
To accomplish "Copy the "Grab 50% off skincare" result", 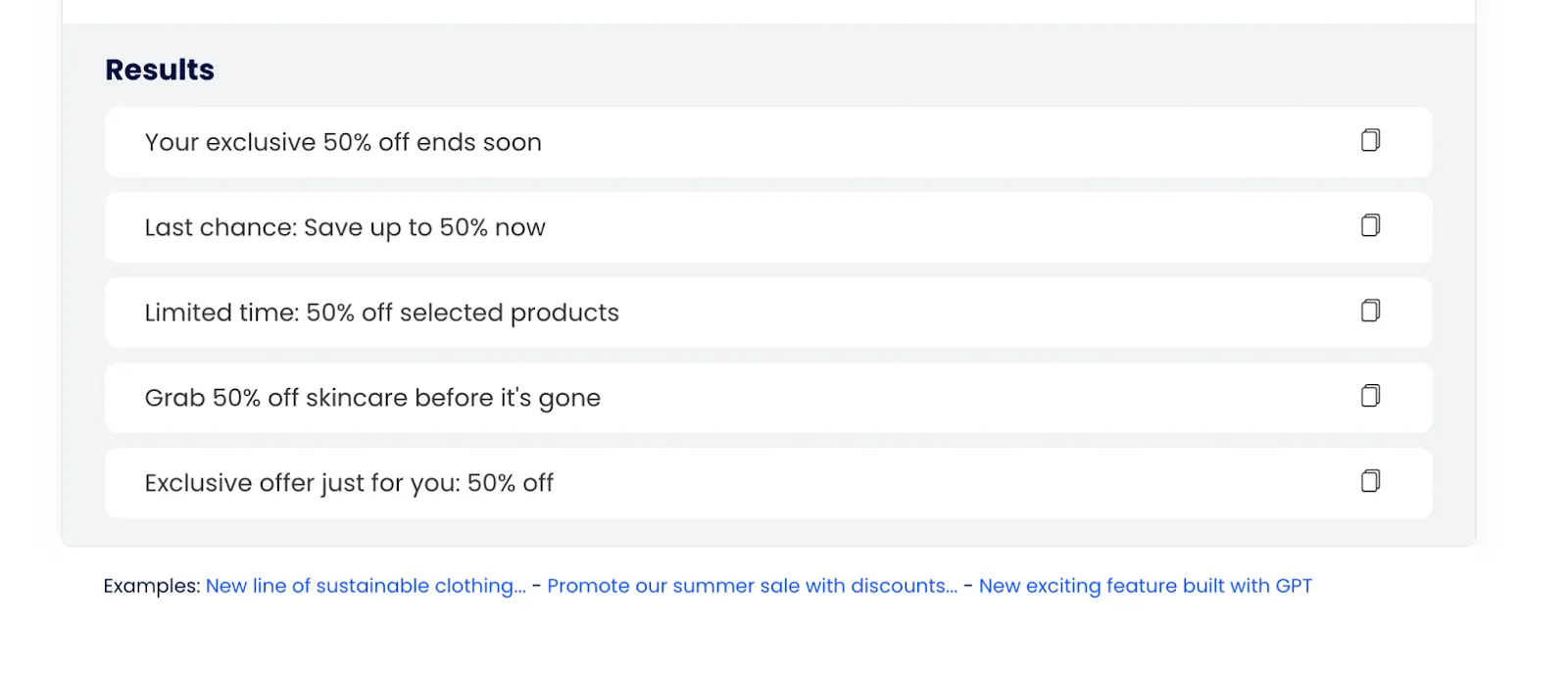I will [1370, 396].
